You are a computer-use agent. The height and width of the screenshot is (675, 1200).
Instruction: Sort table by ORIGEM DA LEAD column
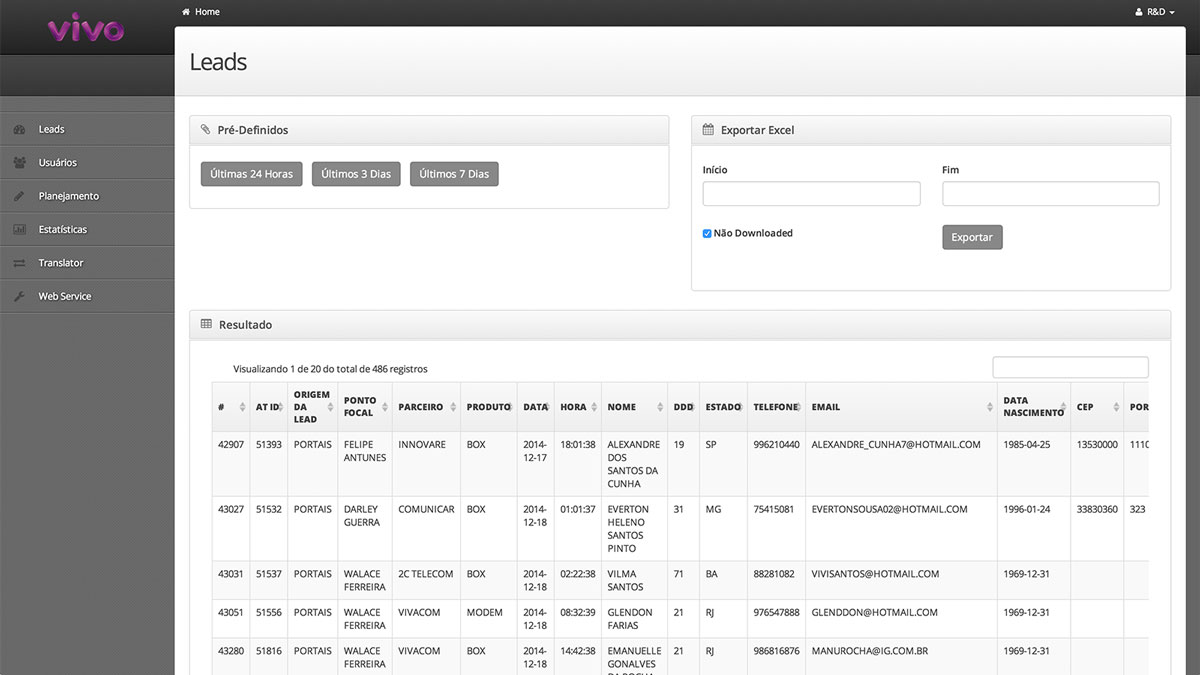[x=313, y=407]
